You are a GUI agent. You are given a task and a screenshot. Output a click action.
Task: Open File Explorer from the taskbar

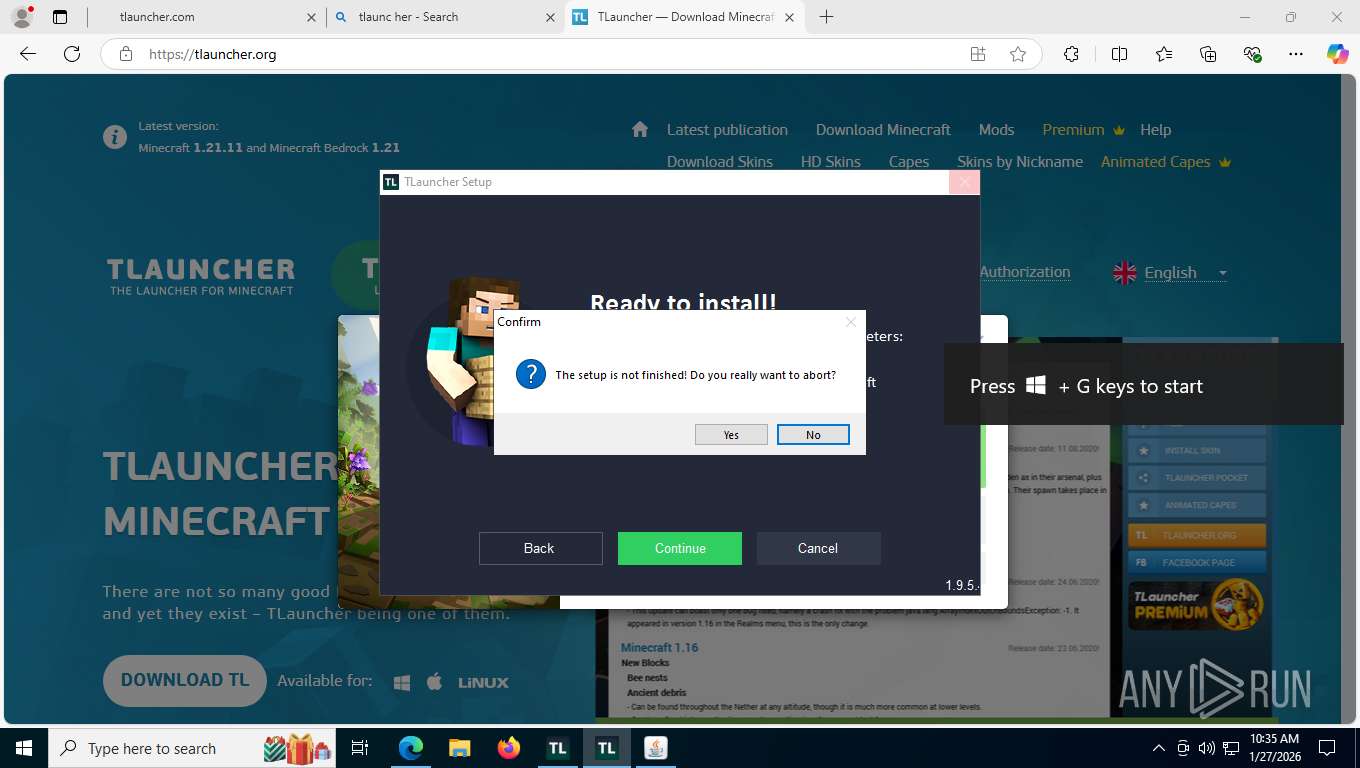459,748
